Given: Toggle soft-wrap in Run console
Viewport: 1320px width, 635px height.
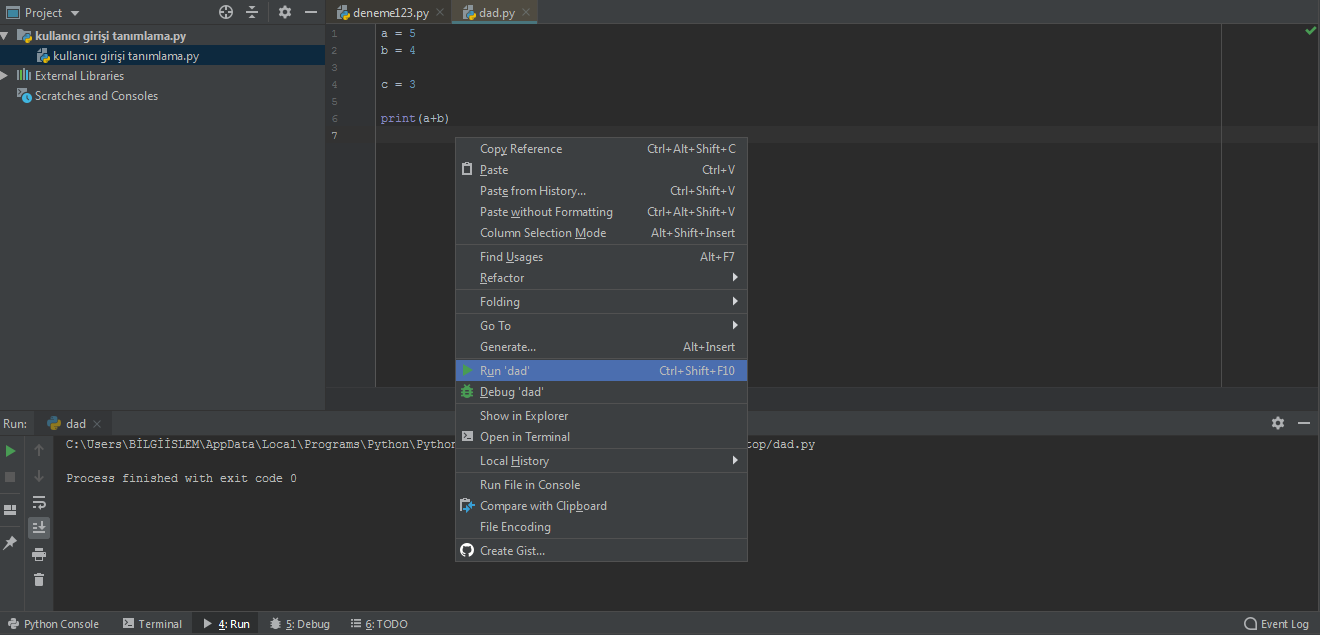Looking at the screenshot, I should 39,502.
